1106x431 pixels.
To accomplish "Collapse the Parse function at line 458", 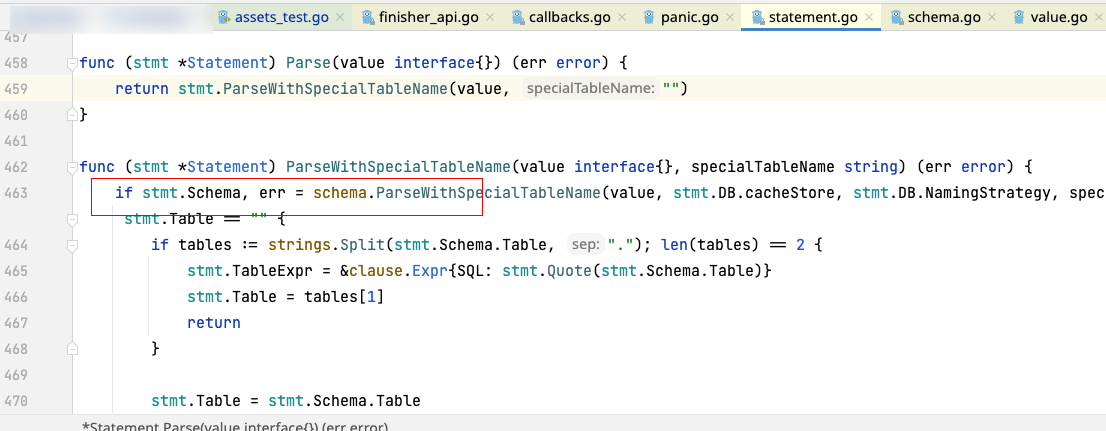I will 71,63.
